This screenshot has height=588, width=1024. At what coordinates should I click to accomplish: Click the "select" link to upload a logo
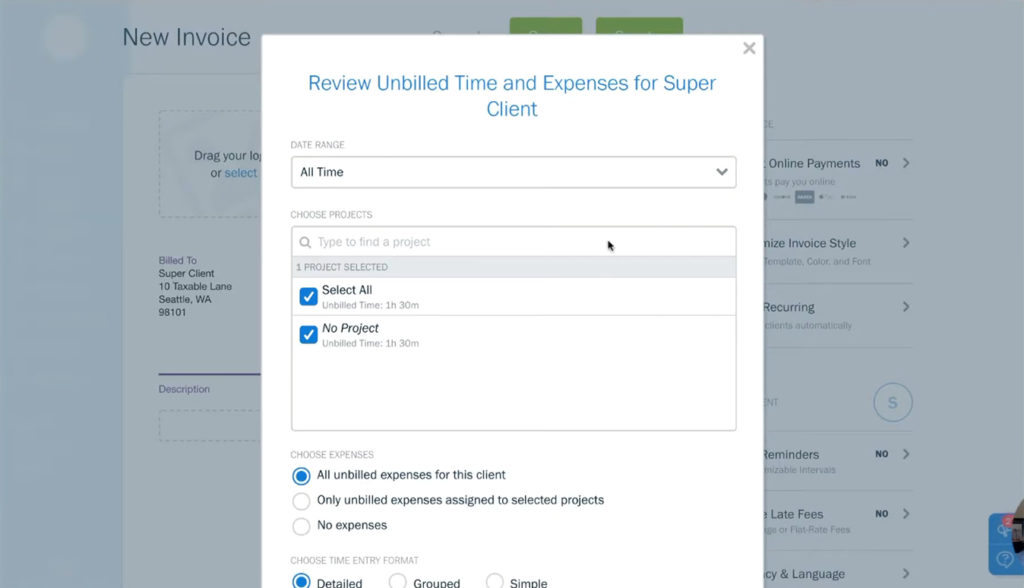[x=239, y=172]
